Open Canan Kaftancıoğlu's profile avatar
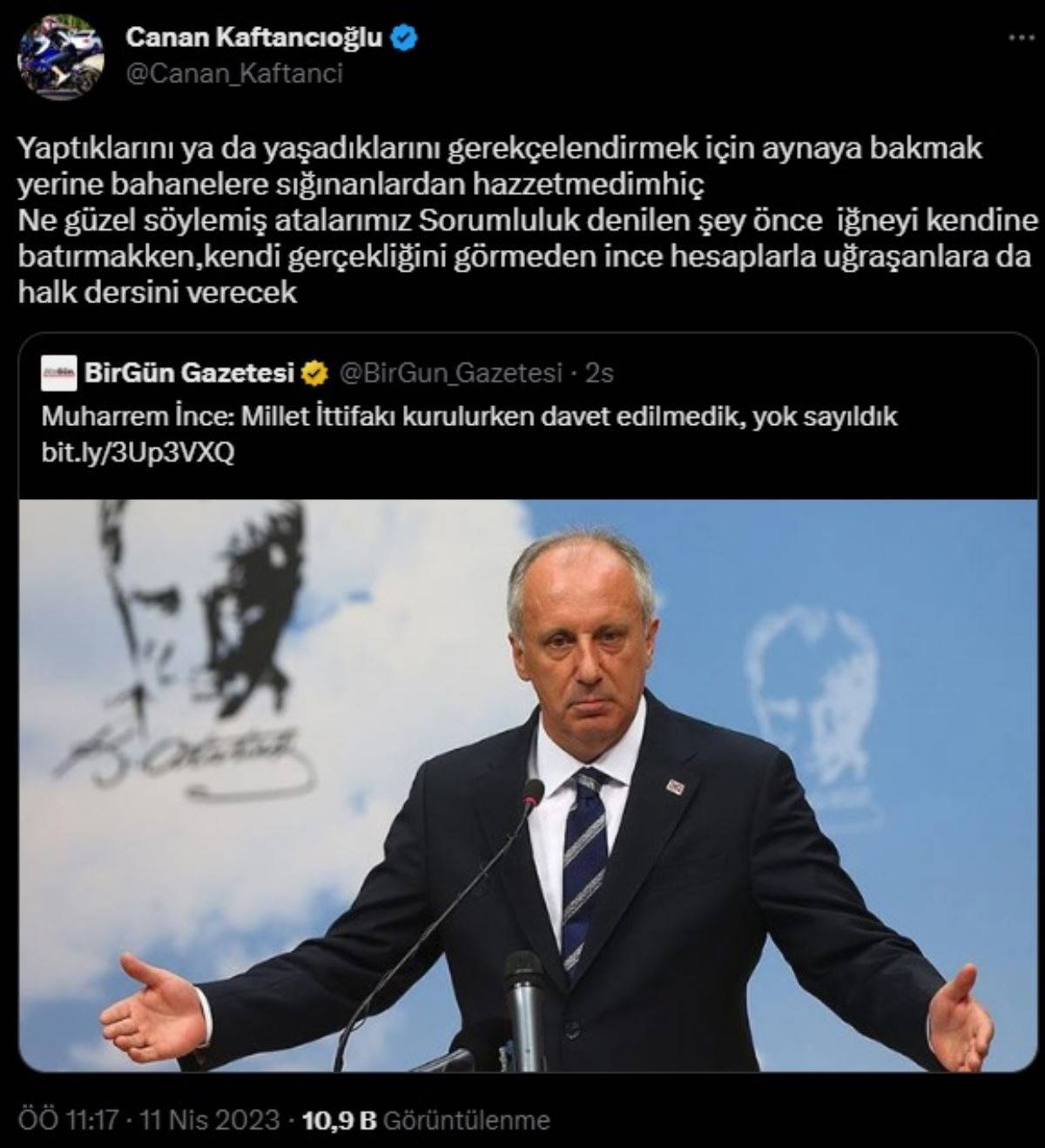This screenshot has width=1045, height=1148. [62, 58]
